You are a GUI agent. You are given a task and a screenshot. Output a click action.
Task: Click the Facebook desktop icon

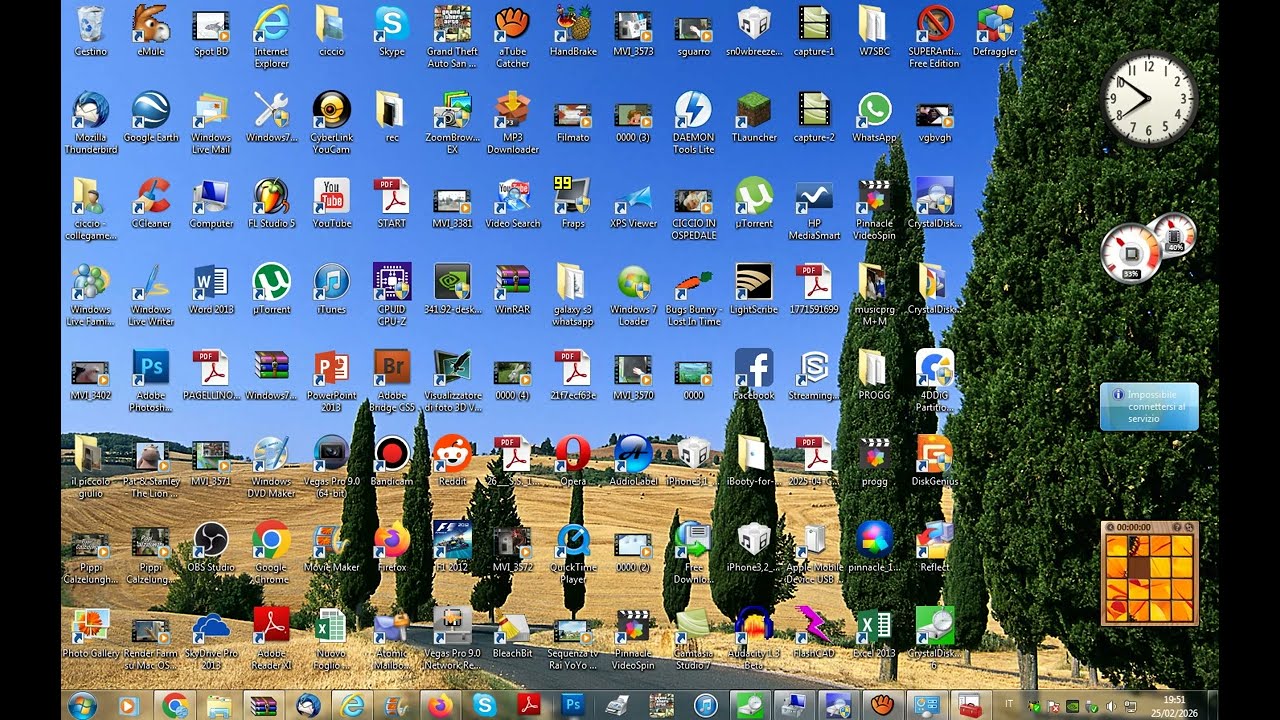753,374
